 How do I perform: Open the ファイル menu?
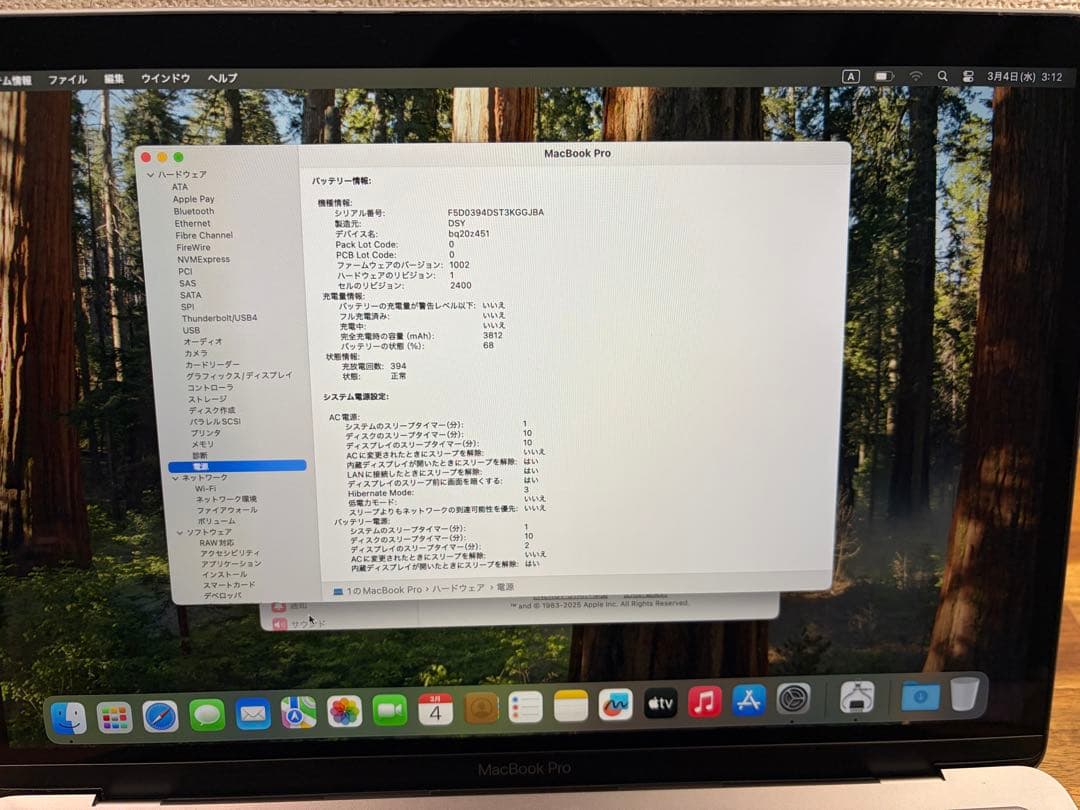[x=68, y=79]
